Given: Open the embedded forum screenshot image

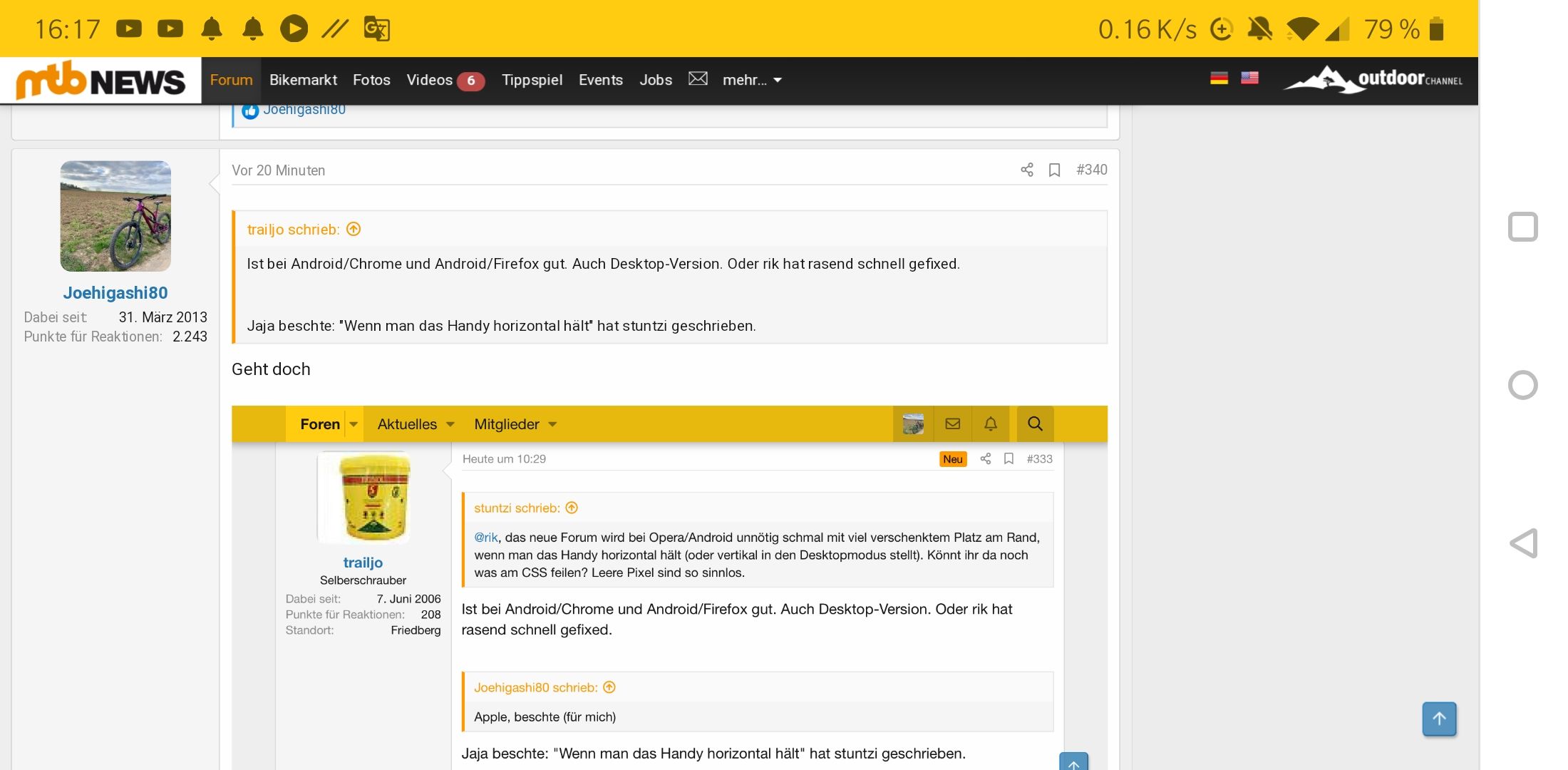Looking at the screenshot, I should (669, 585).
